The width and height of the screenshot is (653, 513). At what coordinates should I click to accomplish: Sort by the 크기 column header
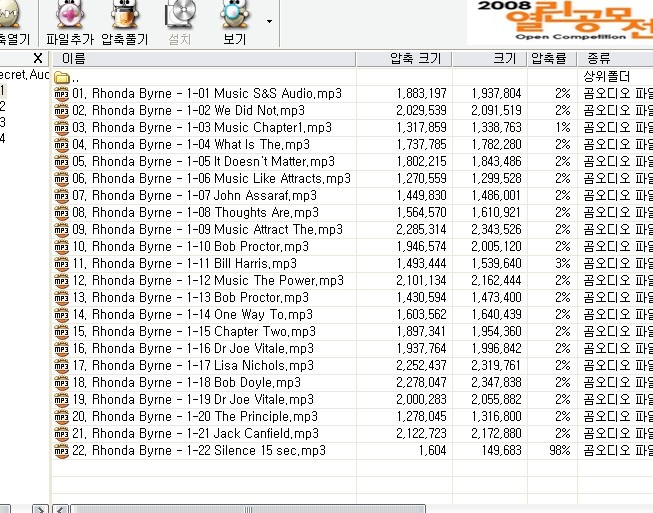pyautogui.click(x=490, y=59)
